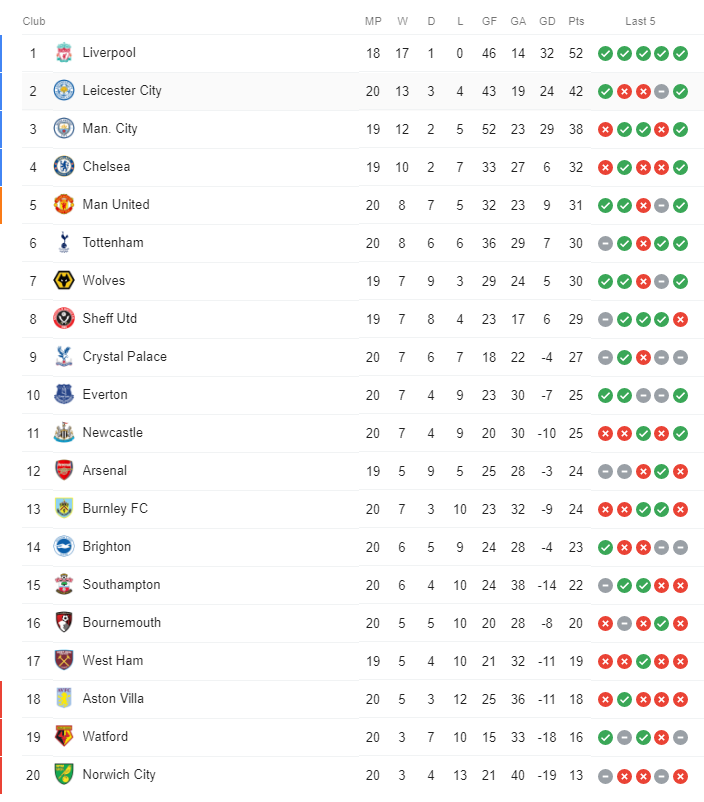The image size is (704, 802).
Task: Click the West Ham crest icon
Action: (64, 660)
